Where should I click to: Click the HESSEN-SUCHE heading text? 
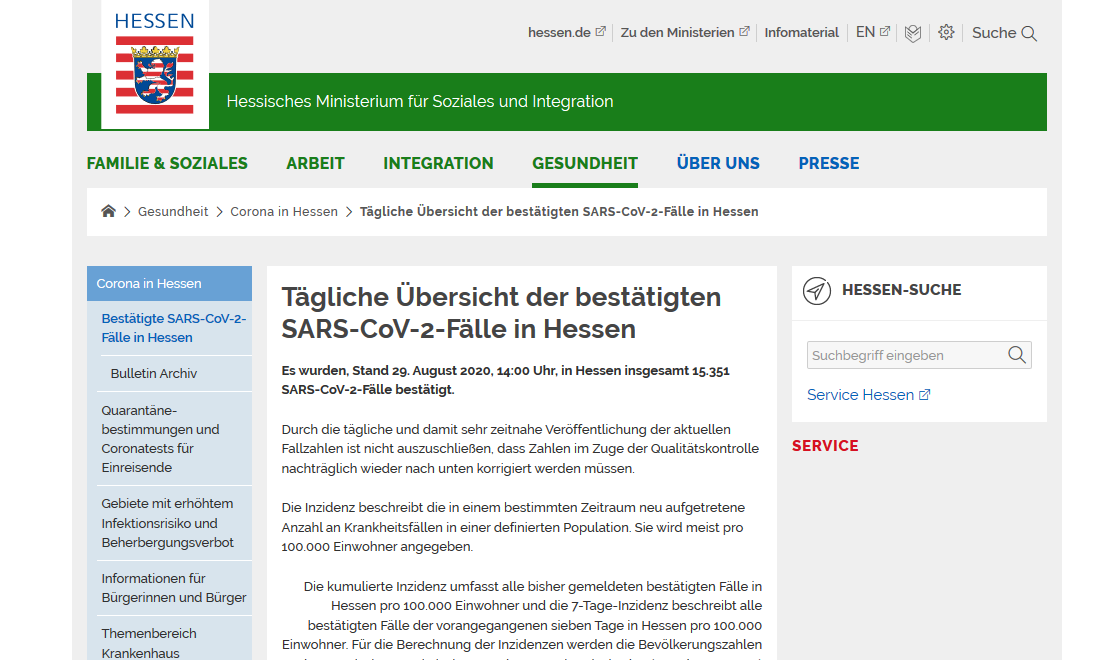click(901, 290)
